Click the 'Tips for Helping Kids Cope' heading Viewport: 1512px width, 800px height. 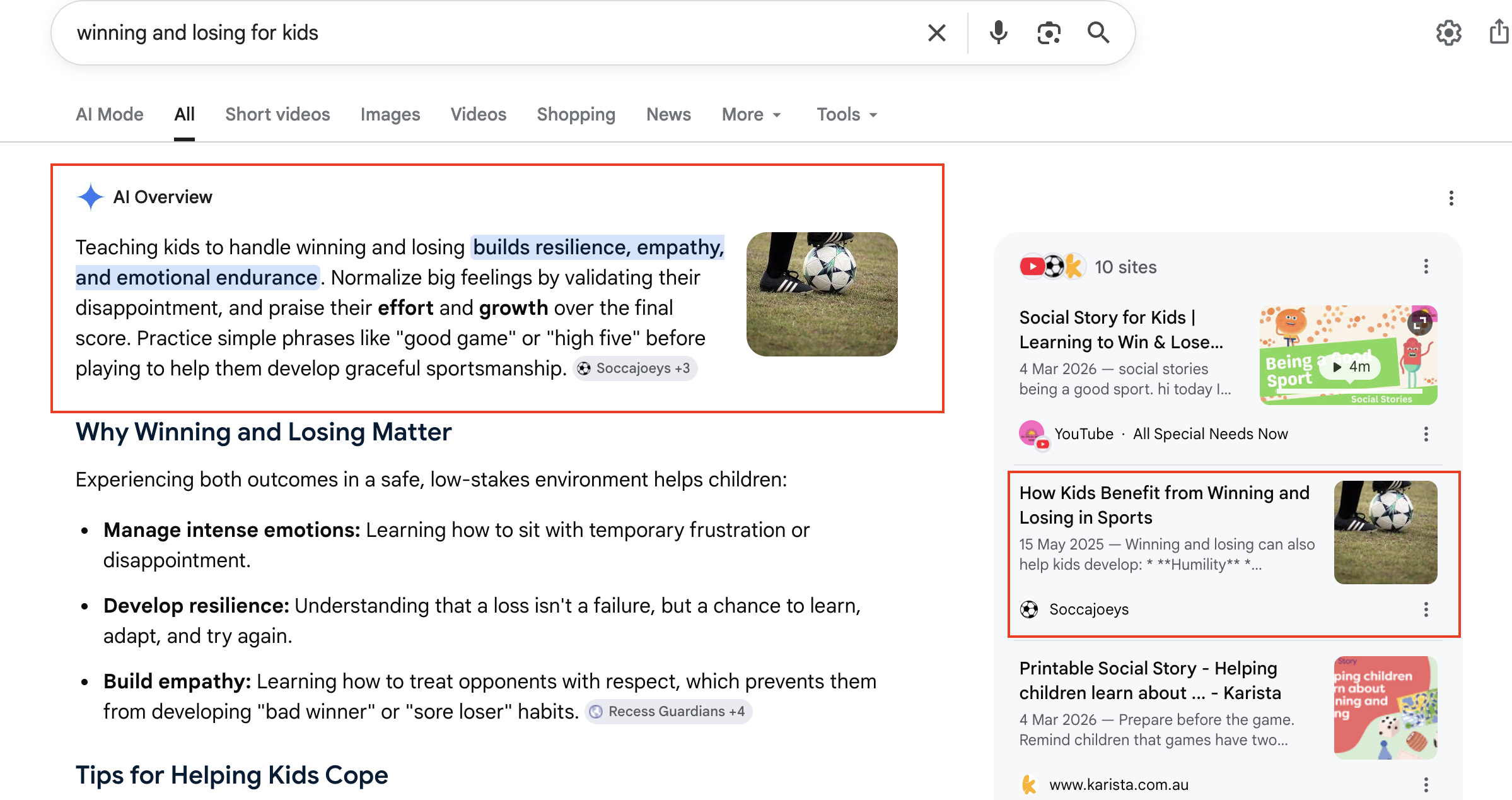232,775
